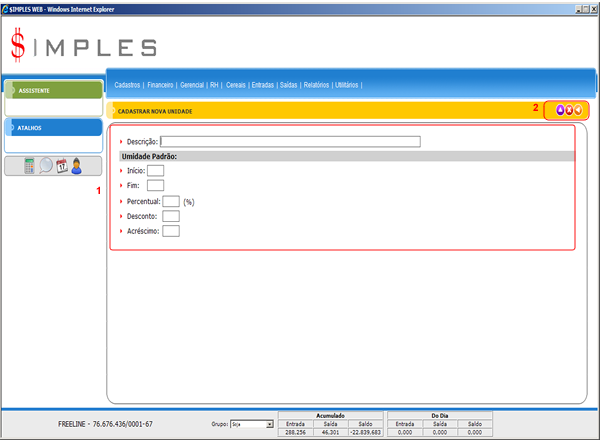
Task: Click the magnifying glass search icon
Action: click(46, 166)
